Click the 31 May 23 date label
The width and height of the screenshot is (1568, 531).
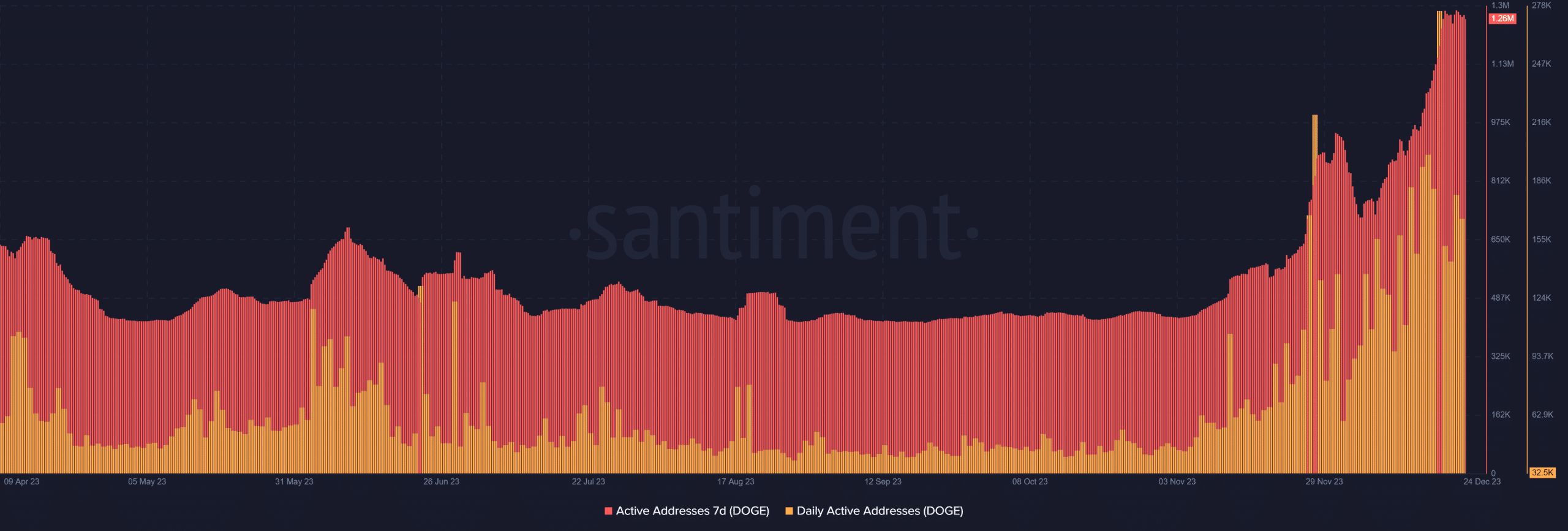(294, 482)
